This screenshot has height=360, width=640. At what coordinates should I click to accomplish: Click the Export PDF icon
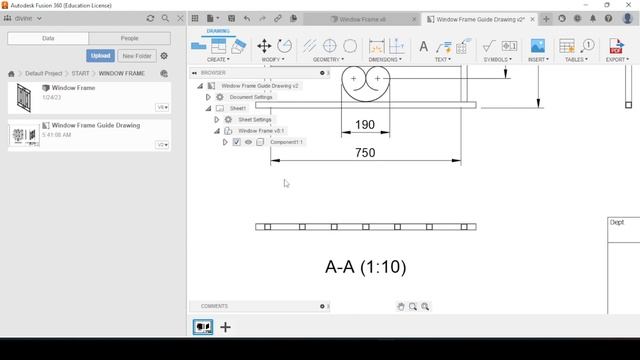coord(616,46)
